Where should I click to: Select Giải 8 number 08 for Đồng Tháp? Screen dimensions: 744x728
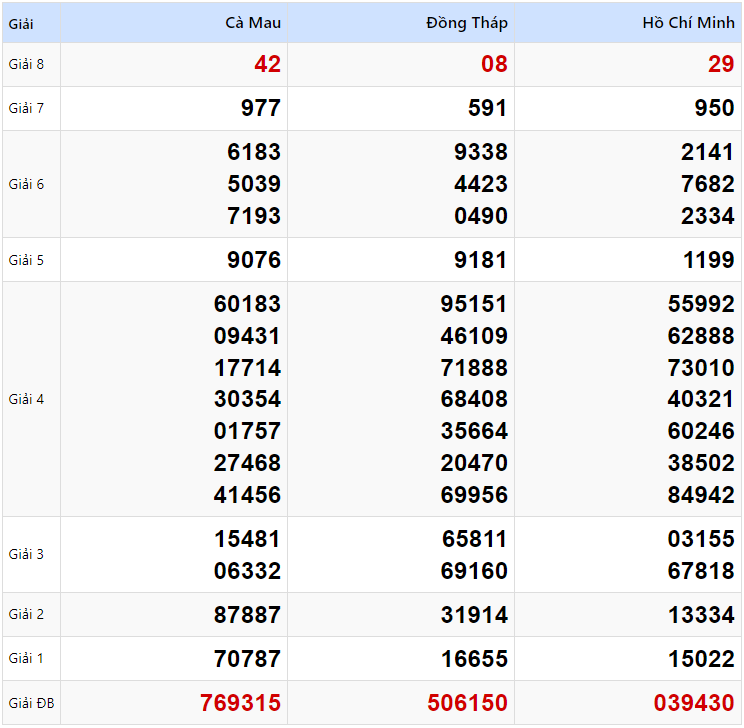point(494,65)
